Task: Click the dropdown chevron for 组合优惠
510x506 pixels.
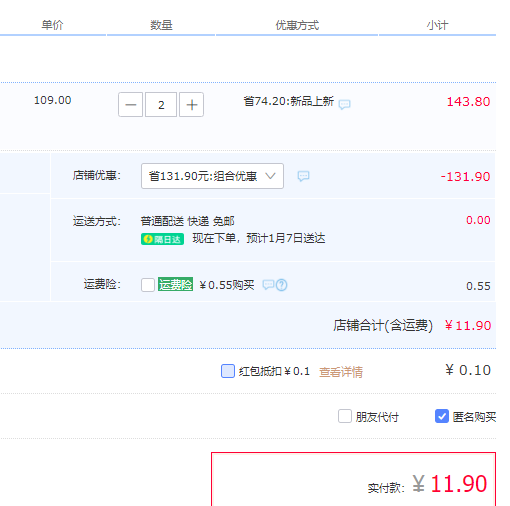Action: click(x=270, y=176)
